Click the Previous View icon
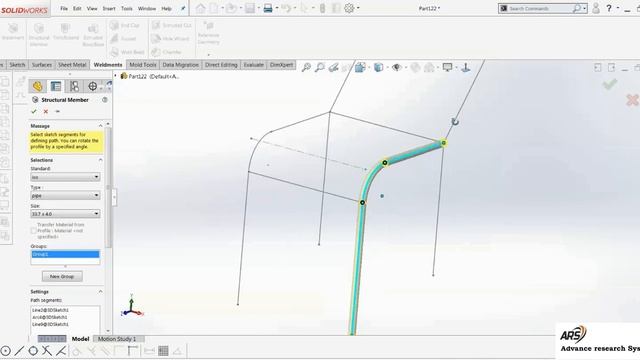This screenshot has width=640, height=360. [x=333, y=67]
